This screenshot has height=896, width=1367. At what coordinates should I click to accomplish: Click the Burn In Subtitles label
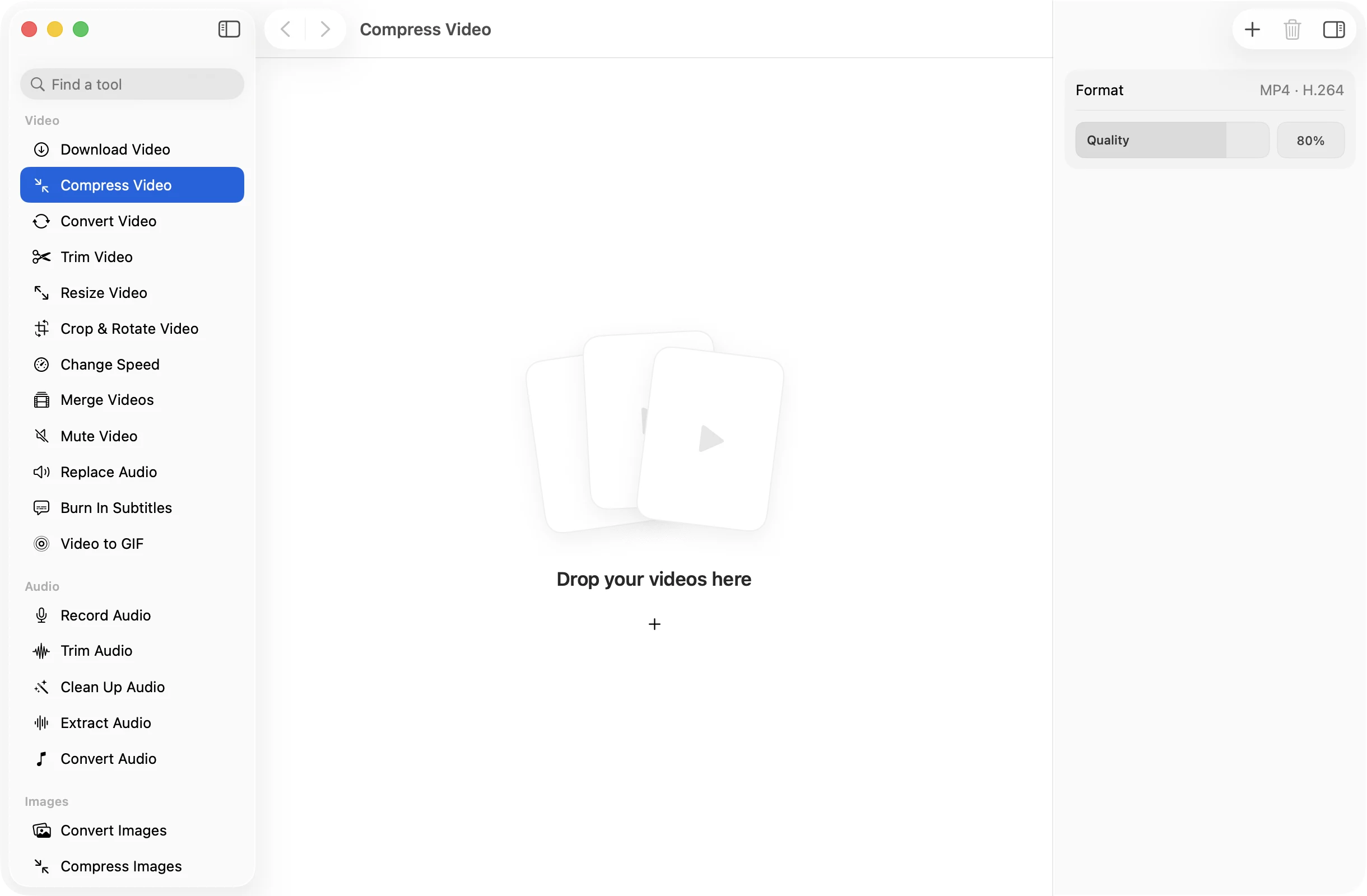pos(116,508)
